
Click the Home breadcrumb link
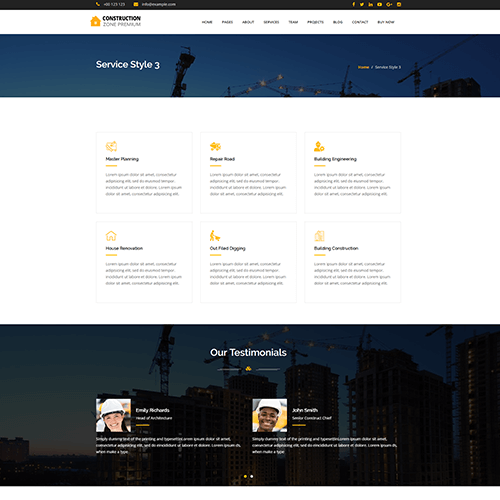point(363,67)
